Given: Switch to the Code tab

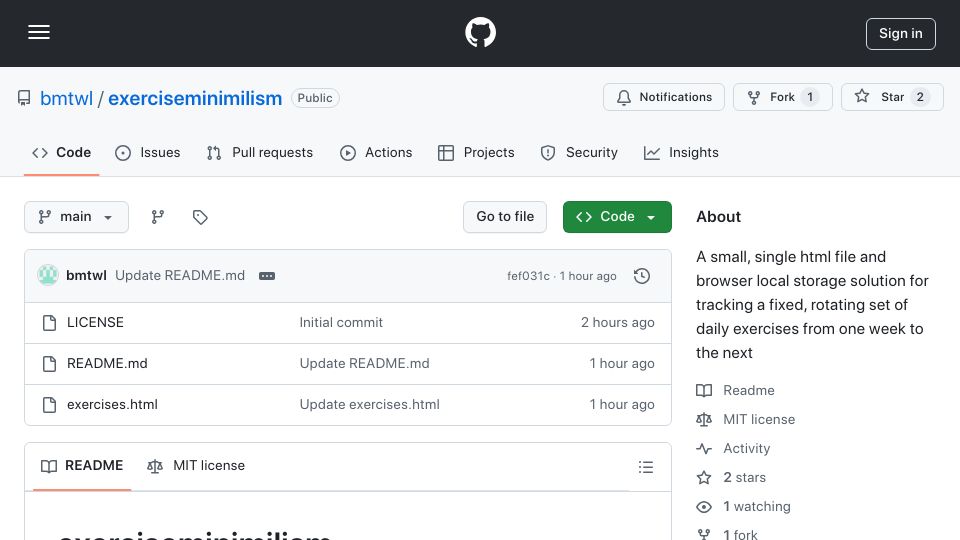Looking at the screenshot, I should point(61,152).
